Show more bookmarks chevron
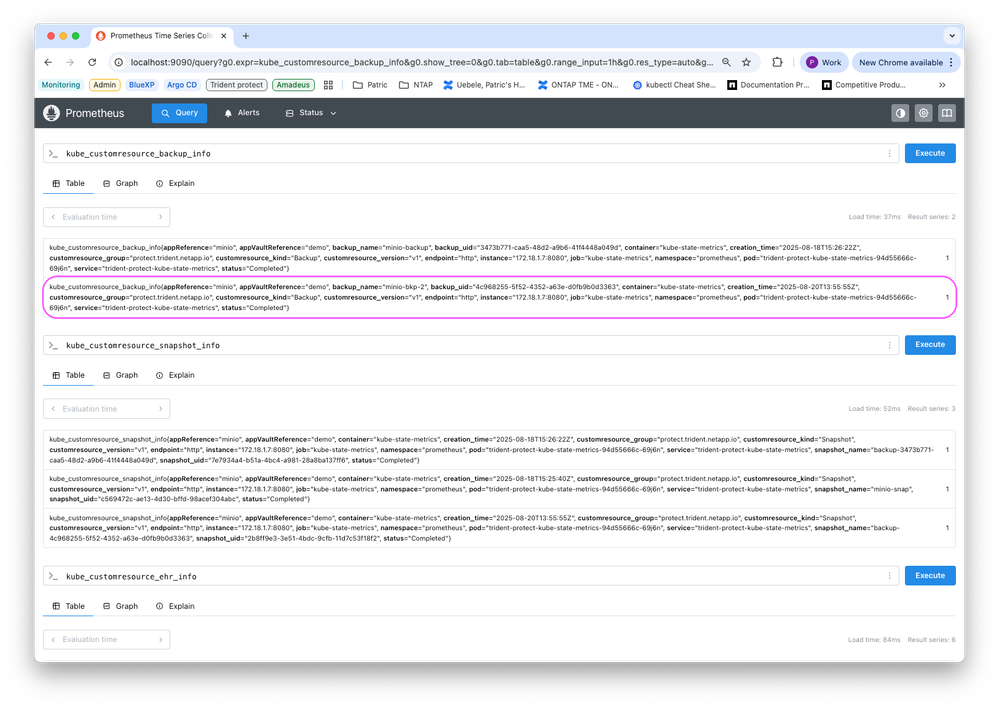The width and height of the screenshot is (999, 708). pyautogui.click(x=942, y=85)
